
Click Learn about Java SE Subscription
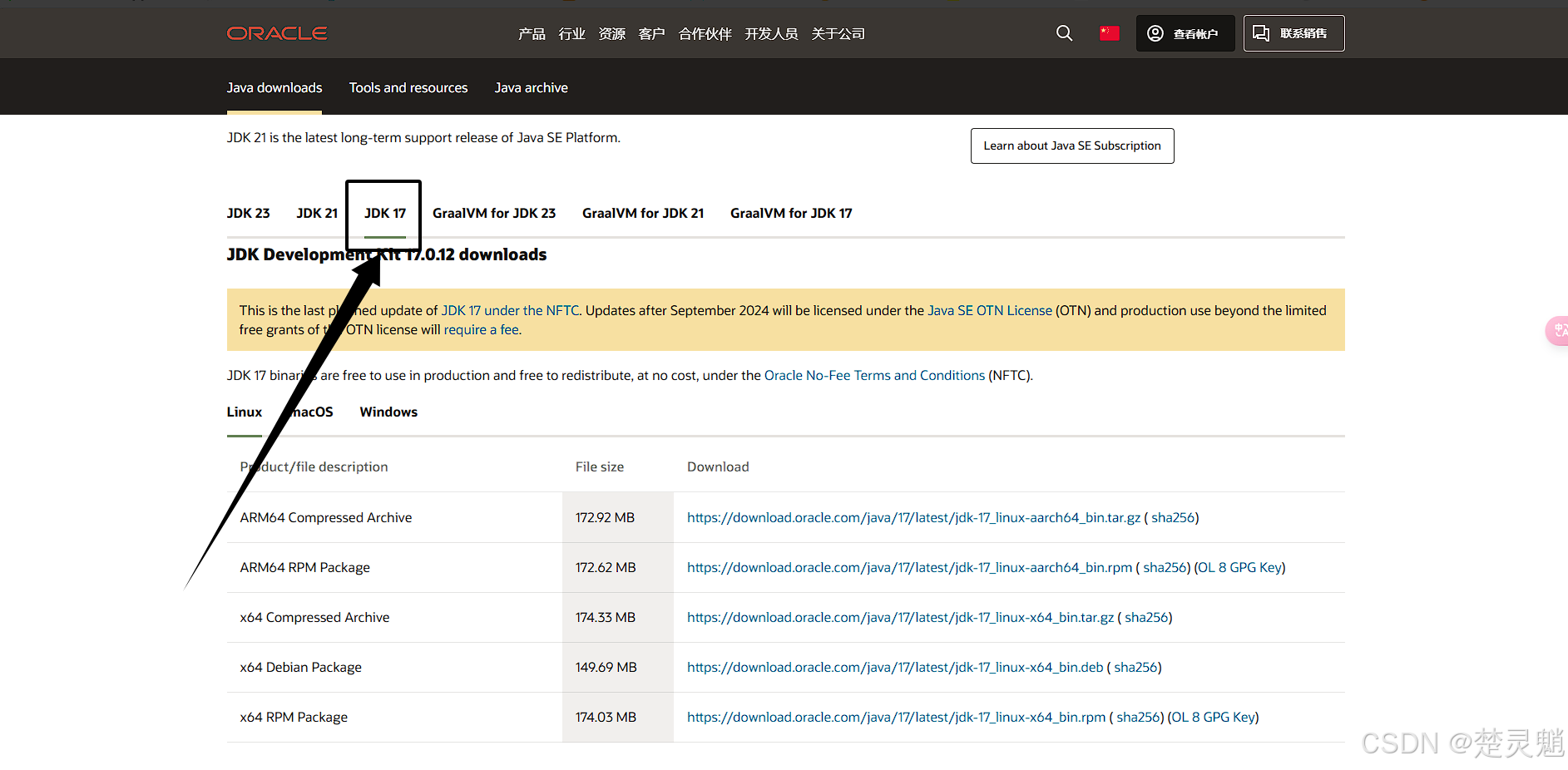point(1072,146)
